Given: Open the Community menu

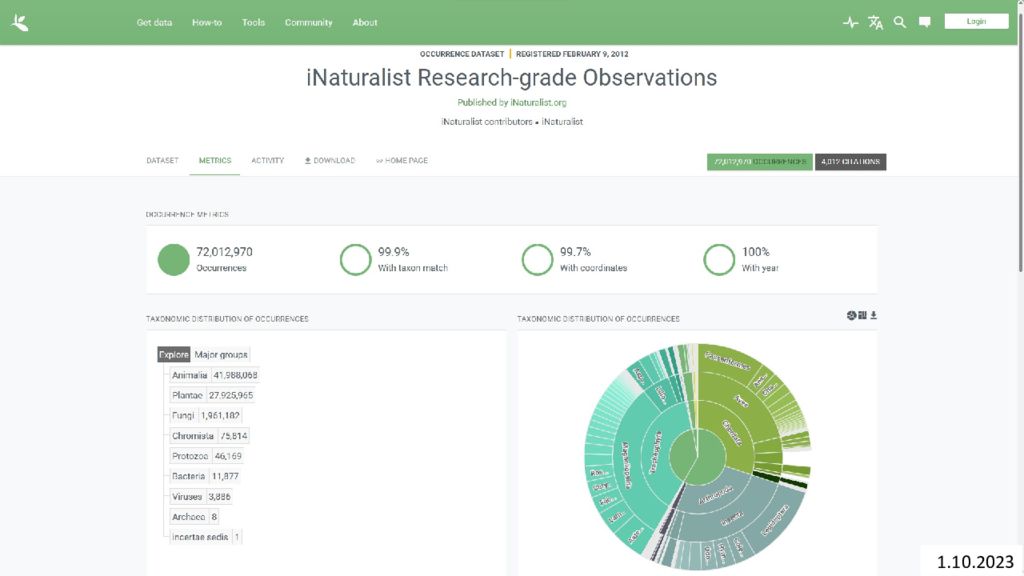Looking at the screenshot, I should [308, 22].
